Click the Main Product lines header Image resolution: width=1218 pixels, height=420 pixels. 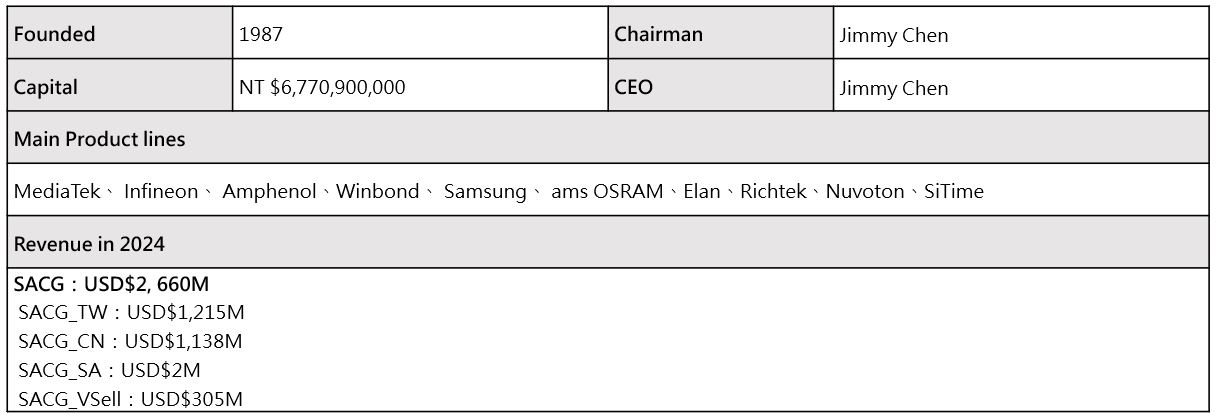99,139
